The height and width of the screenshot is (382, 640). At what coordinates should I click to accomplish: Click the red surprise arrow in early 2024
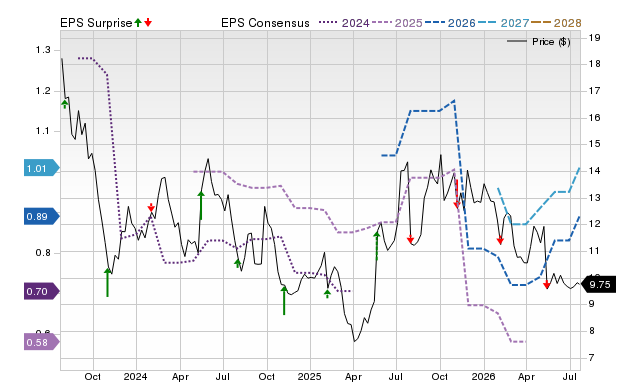[151, 207]
